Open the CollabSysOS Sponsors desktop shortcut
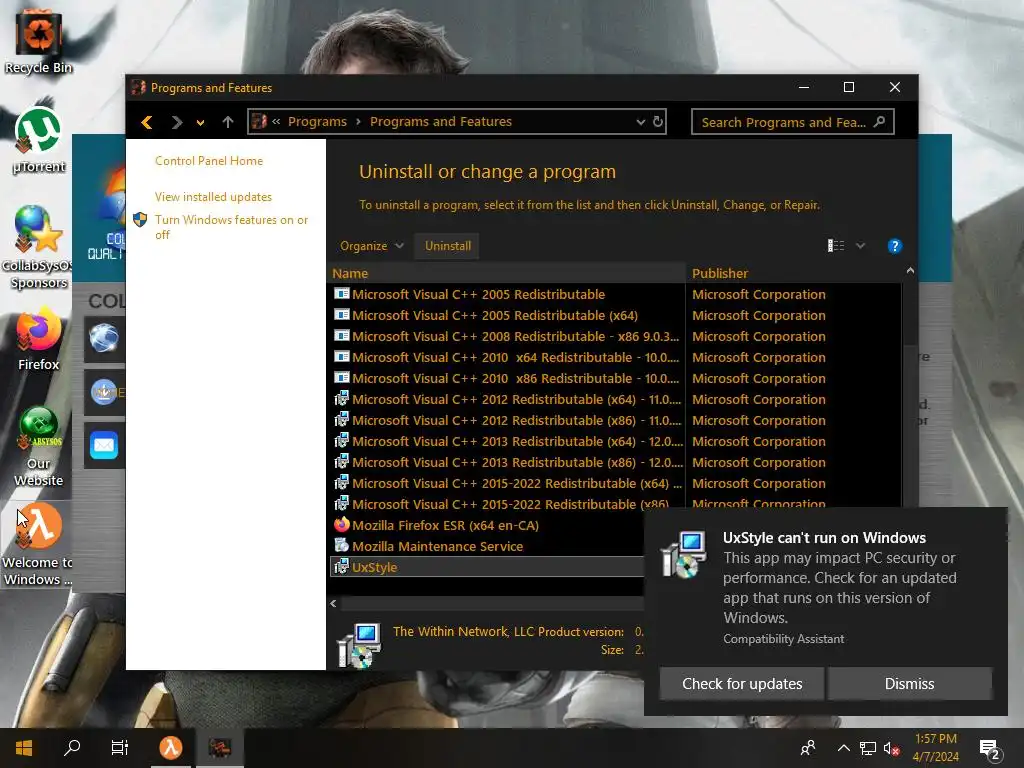 [37, 247]
